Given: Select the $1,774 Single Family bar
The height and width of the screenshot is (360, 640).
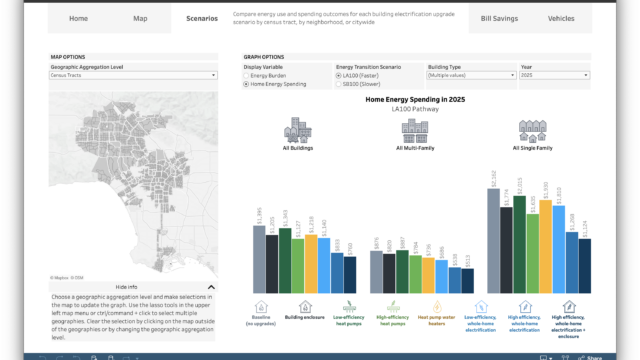Looking at the screenshot, I should pos(506,250).
